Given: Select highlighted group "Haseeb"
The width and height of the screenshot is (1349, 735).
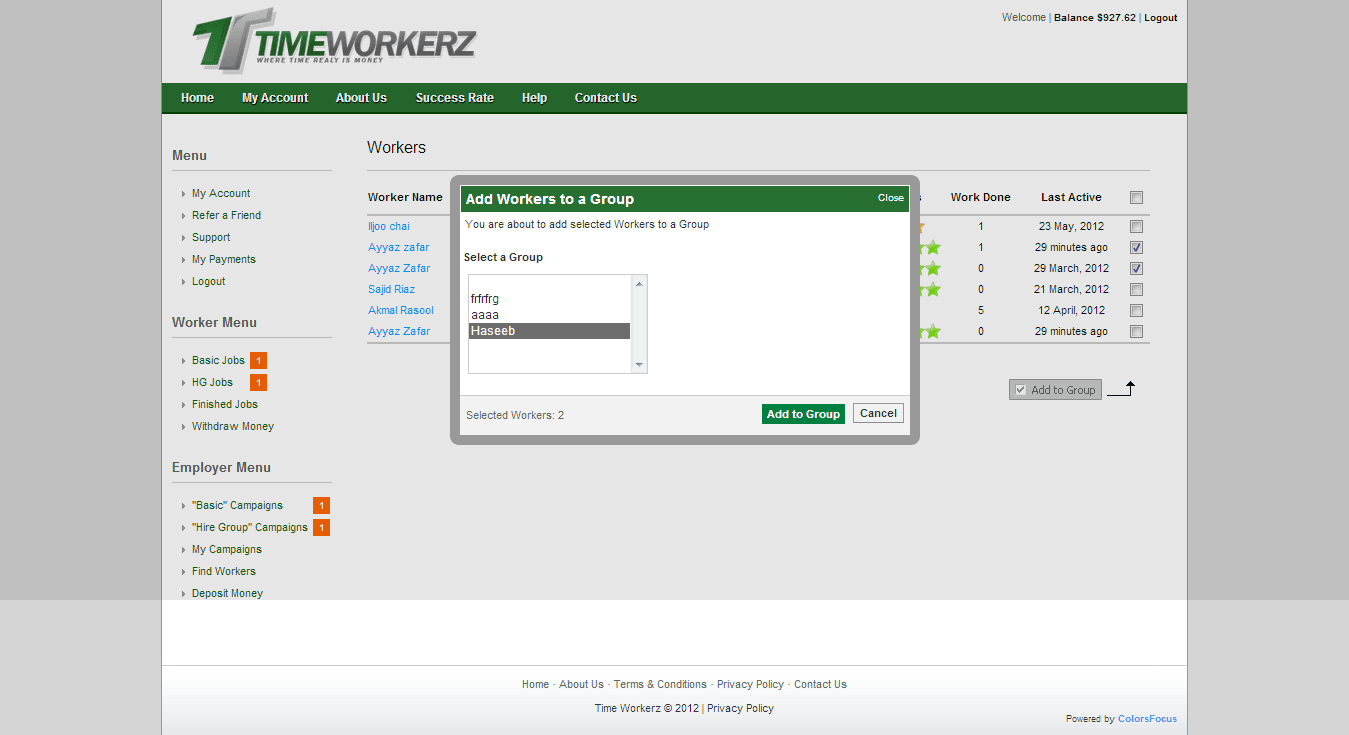Looking at the screenshot, I should [x=550, y=331].
